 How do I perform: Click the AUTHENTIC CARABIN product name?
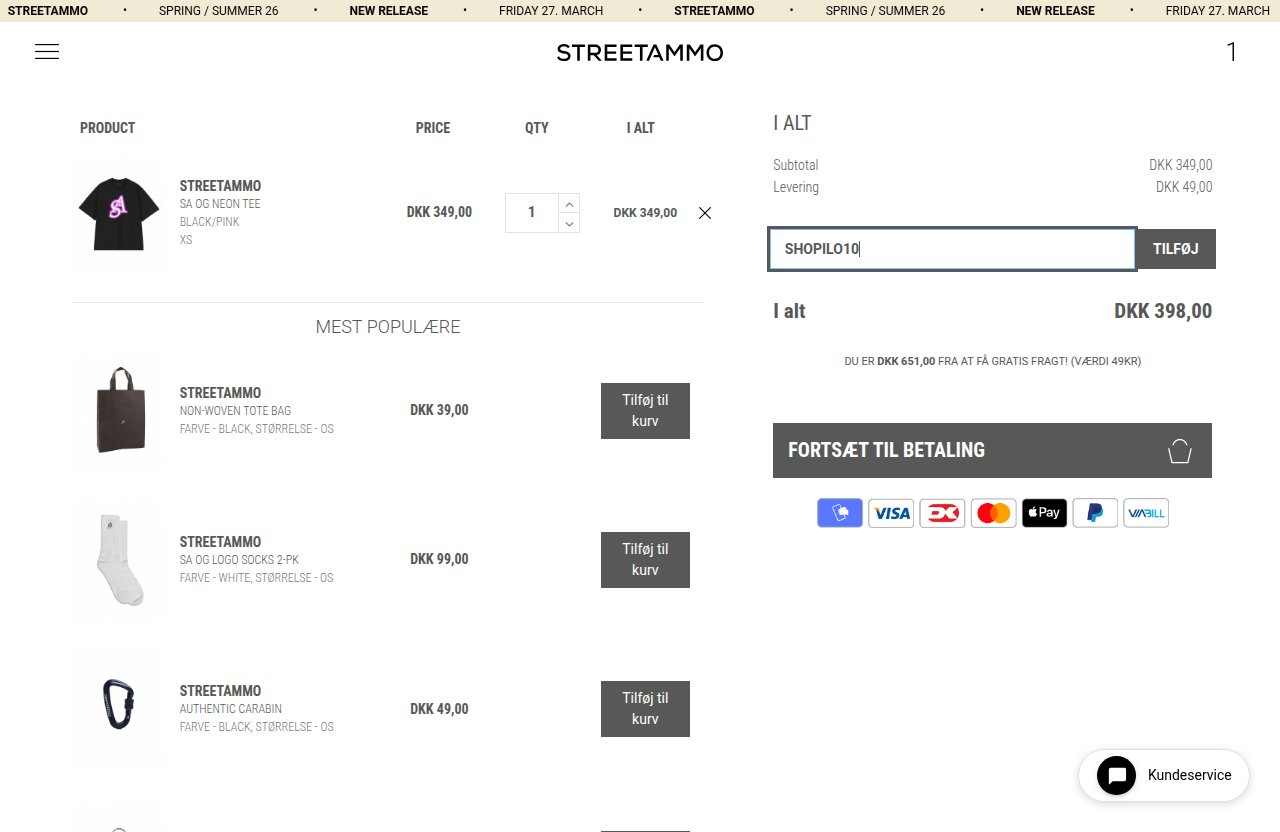click(231, 709)
